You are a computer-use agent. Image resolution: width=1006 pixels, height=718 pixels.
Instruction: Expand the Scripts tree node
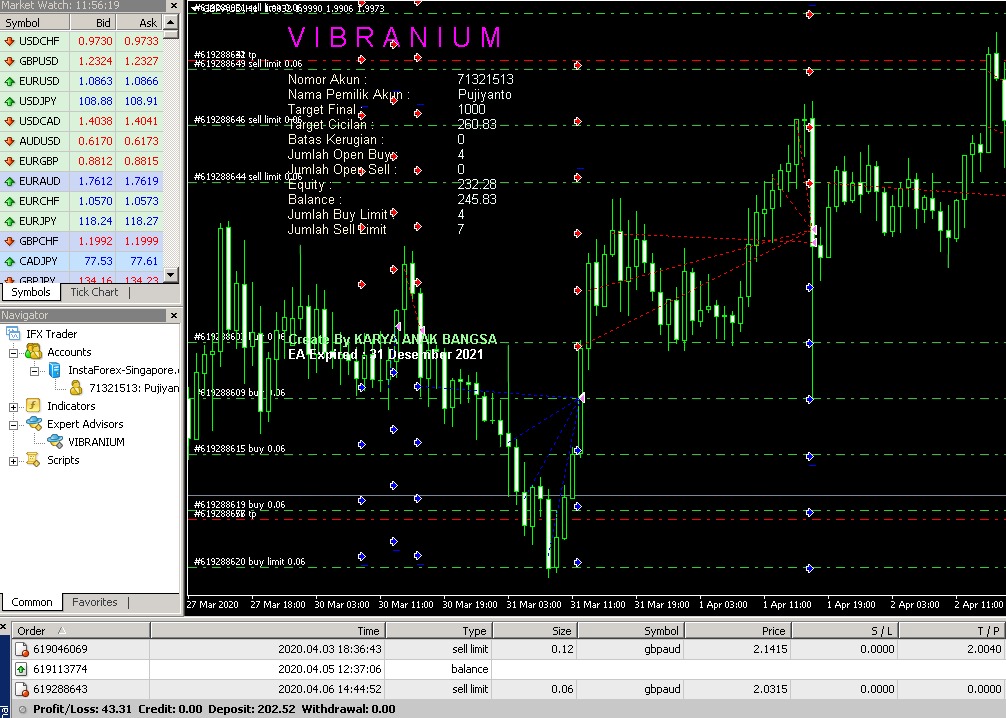(13, 461)
